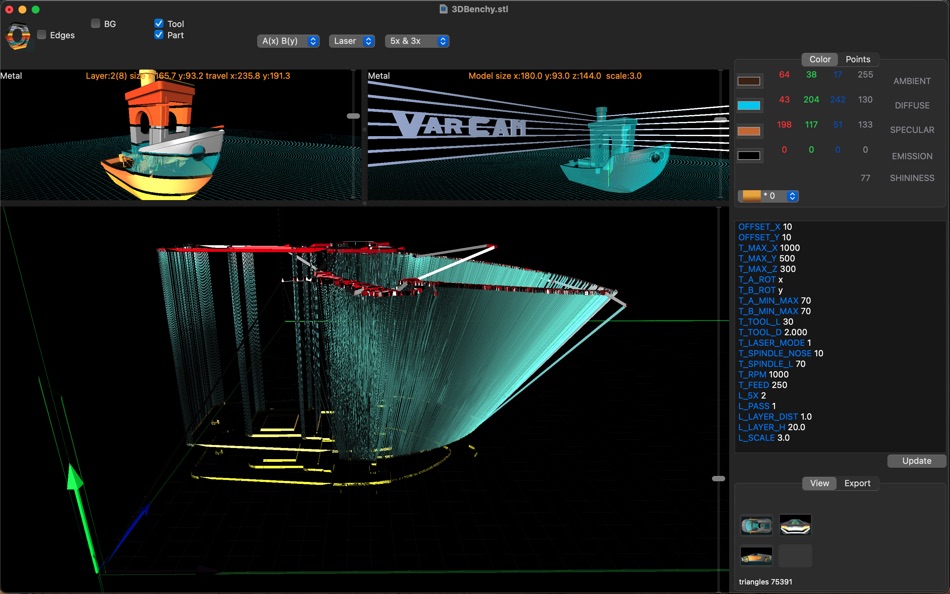Click the specular red value 198

pyautogui.click(x=784, y=124)
